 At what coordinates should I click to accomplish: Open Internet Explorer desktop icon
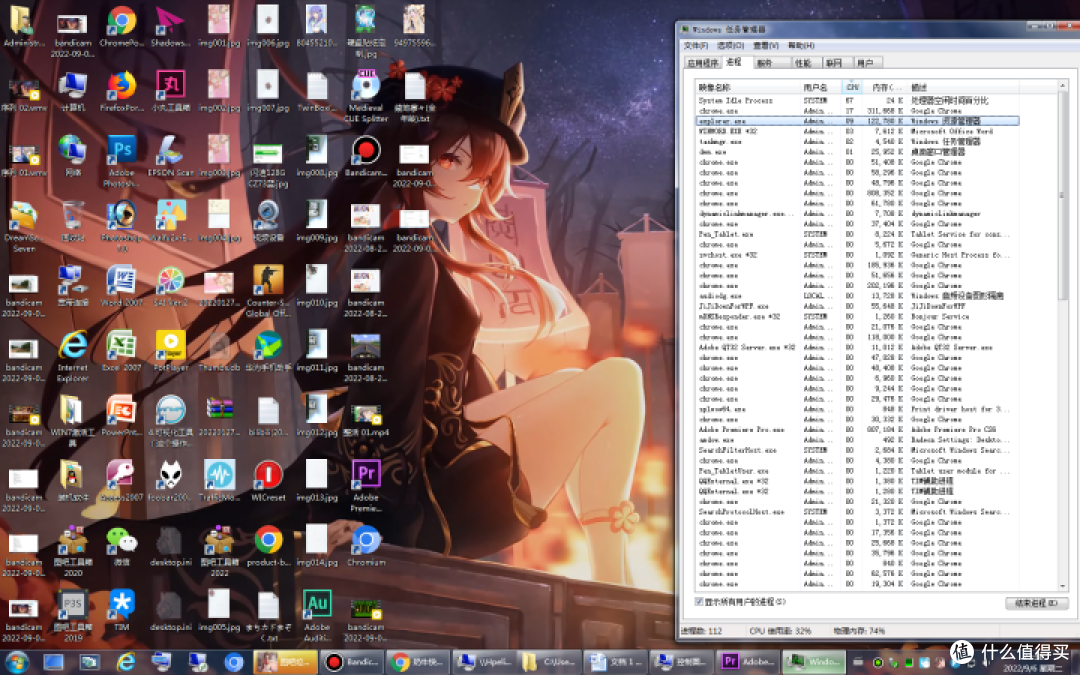click(72, 356)
